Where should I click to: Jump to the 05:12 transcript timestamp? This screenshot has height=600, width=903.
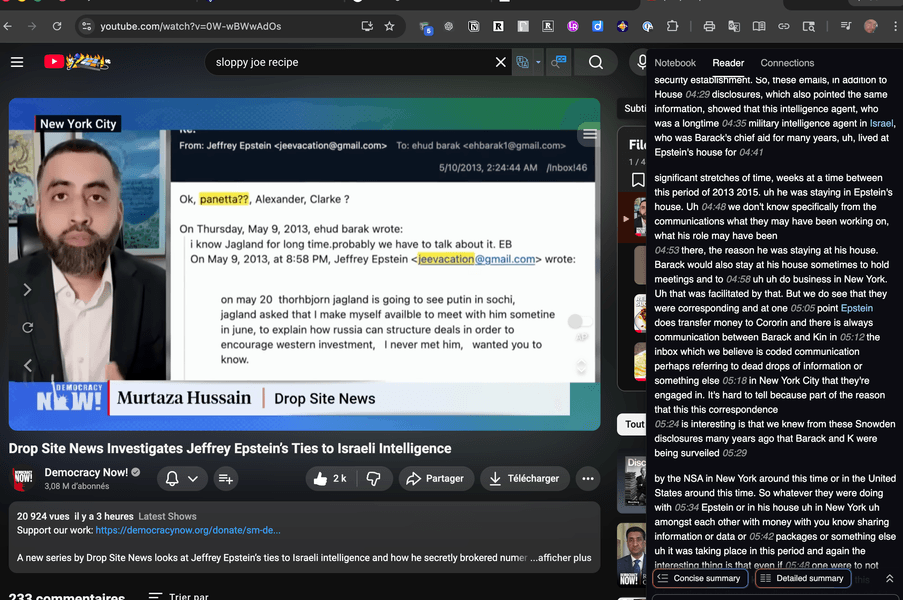[x=852, y=338]
